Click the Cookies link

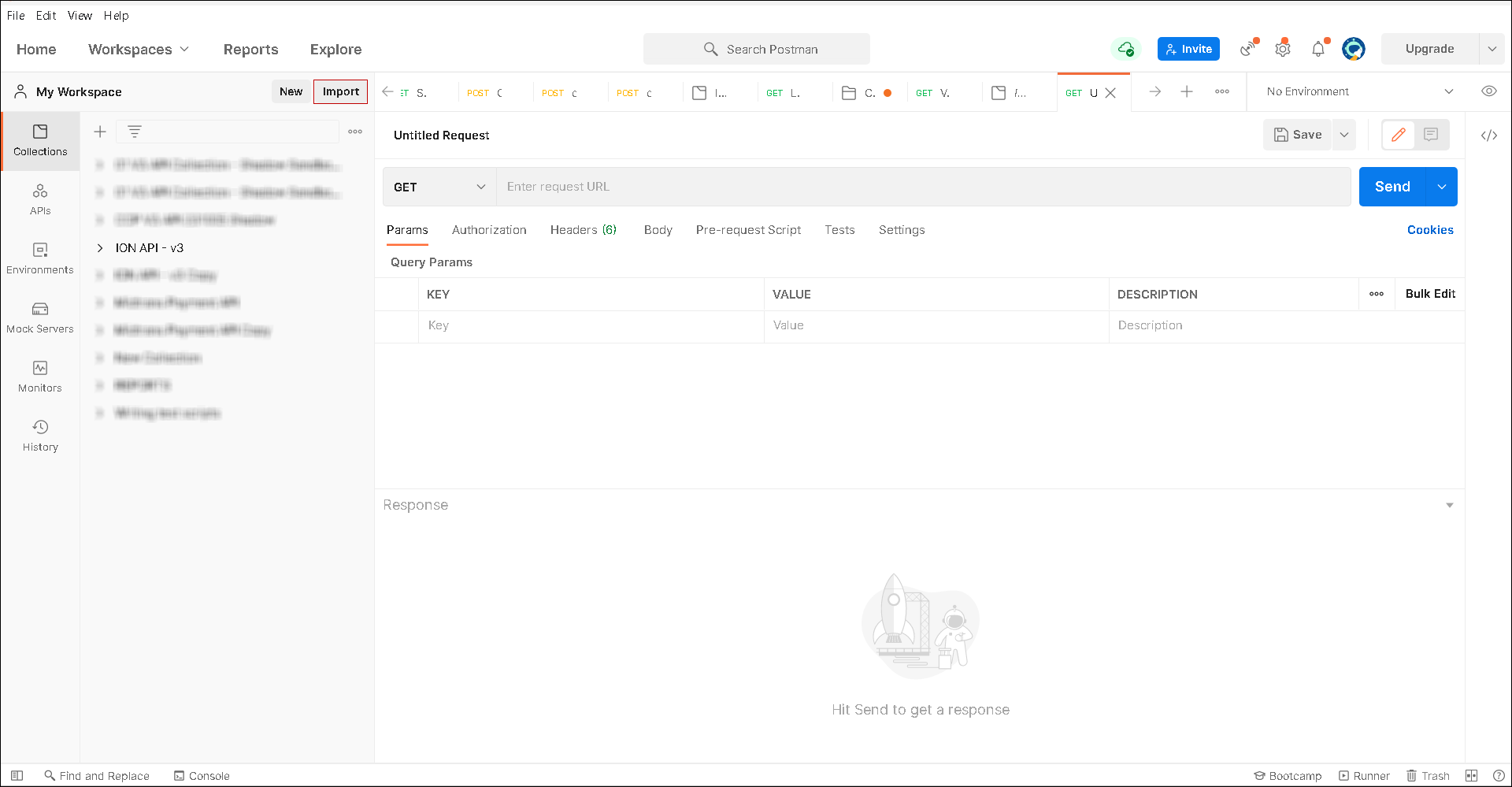pos(1430,230)
